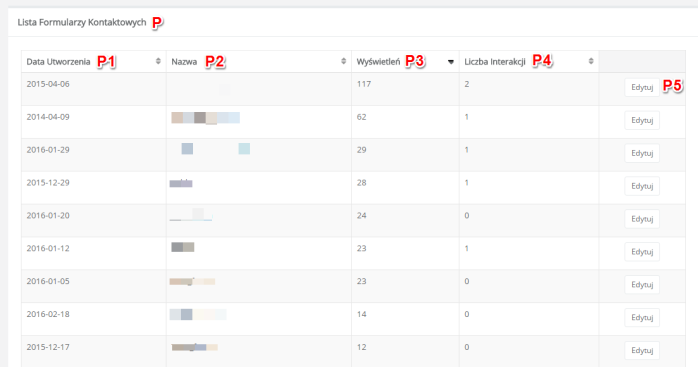
Task: Select the date 2015-12-29
Action: pos(48,183)
